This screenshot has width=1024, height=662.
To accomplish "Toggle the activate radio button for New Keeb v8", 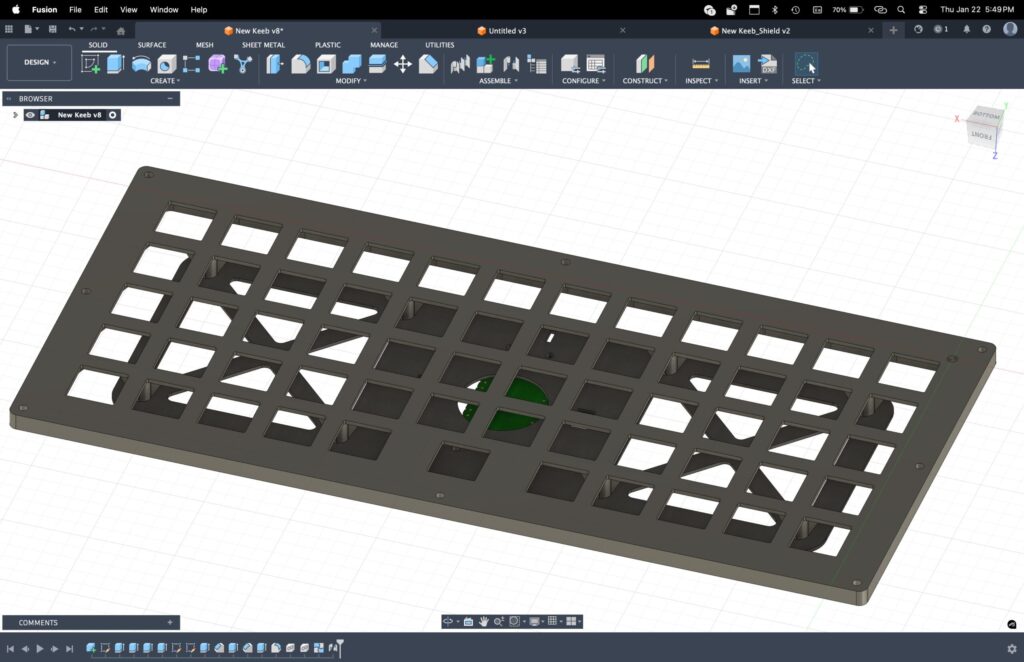I will (x=113, y=115).
